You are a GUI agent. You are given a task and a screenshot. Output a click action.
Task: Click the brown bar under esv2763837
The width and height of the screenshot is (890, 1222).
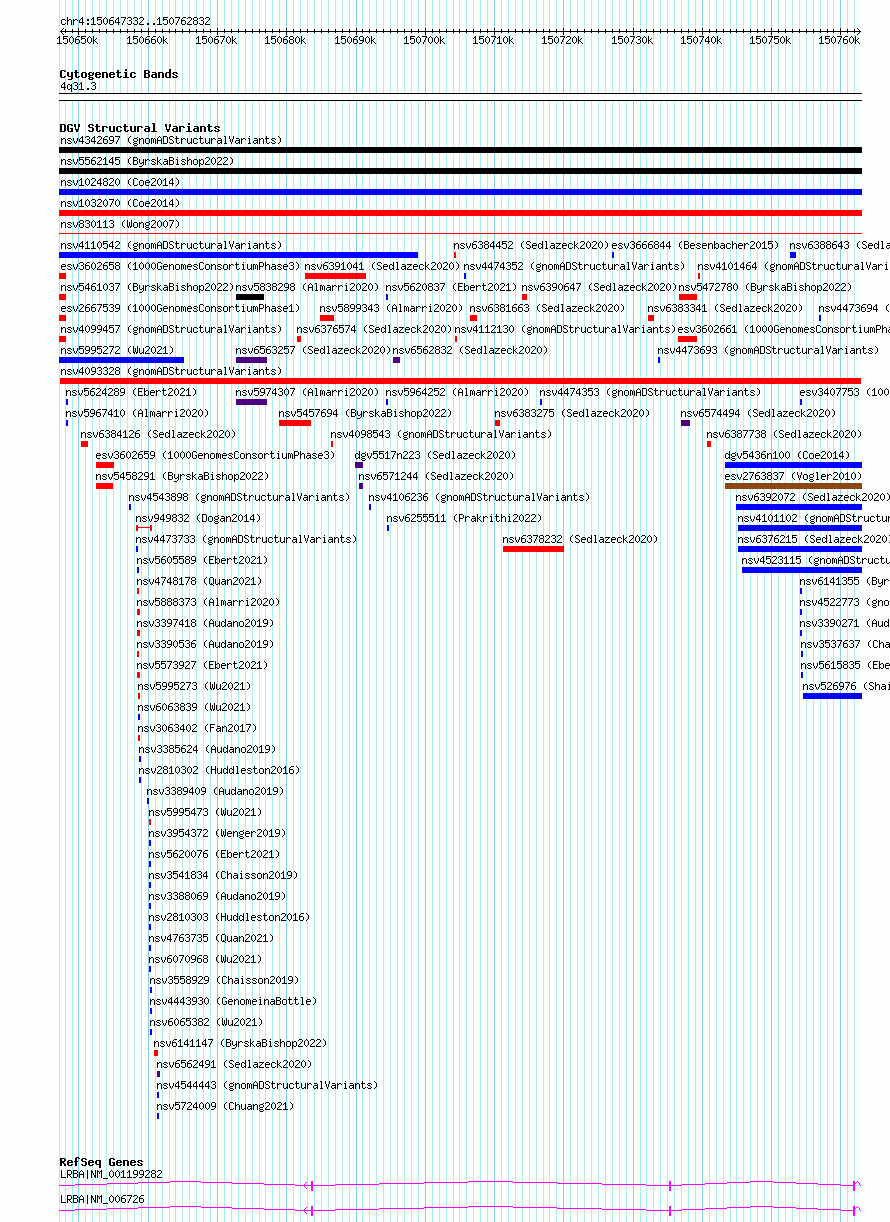click(793, 486)
